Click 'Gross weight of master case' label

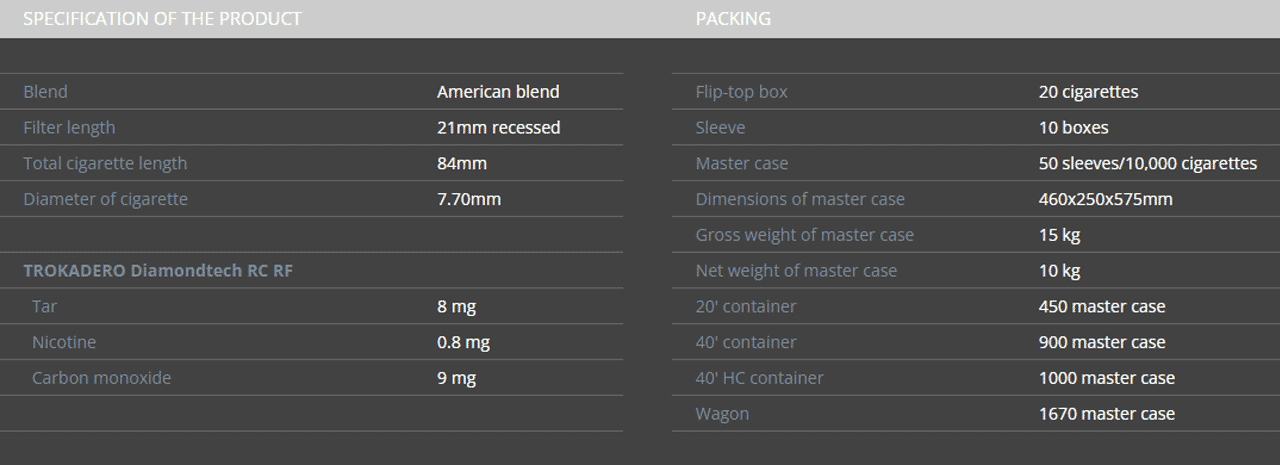point(805,235)
